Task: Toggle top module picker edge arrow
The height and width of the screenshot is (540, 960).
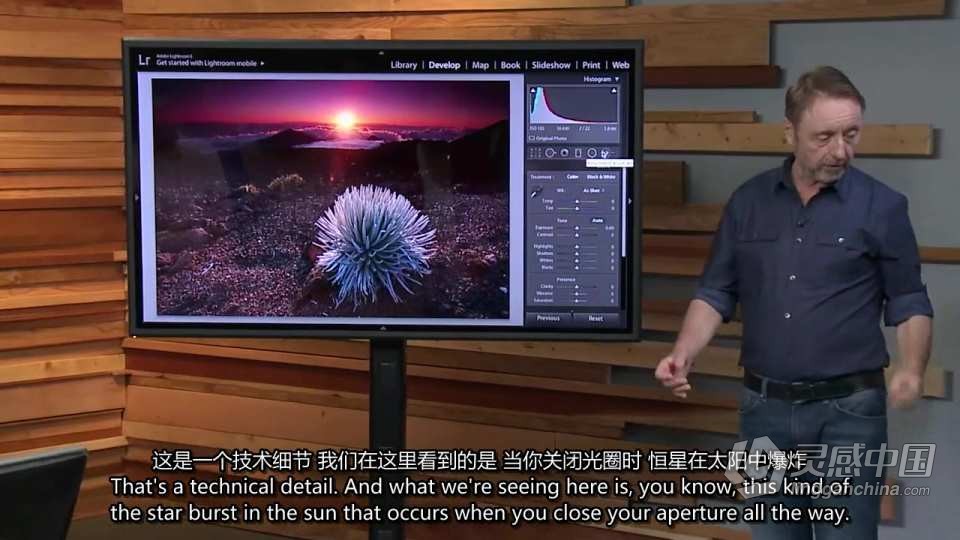Action: [x=381, y=54]
